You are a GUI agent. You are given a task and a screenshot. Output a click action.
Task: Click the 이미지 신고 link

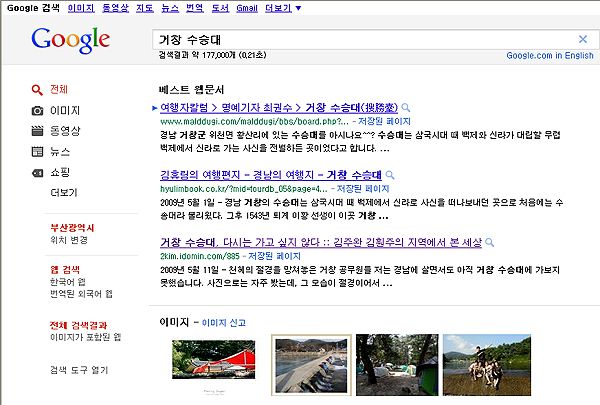pyautogui.click(x=223, y=323)
